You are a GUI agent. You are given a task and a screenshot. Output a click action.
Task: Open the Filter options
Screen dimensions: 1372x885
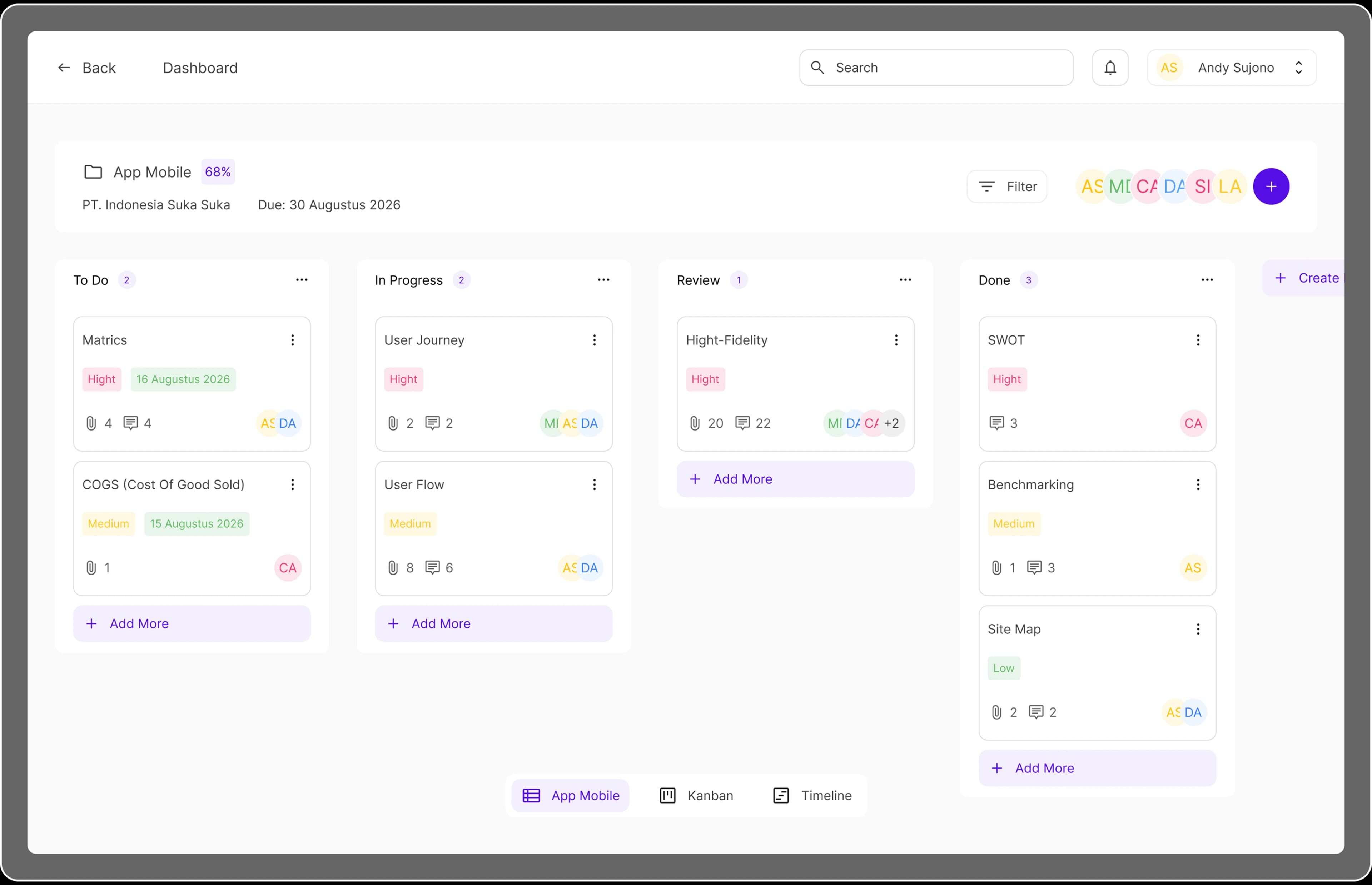pos(1006,186)
